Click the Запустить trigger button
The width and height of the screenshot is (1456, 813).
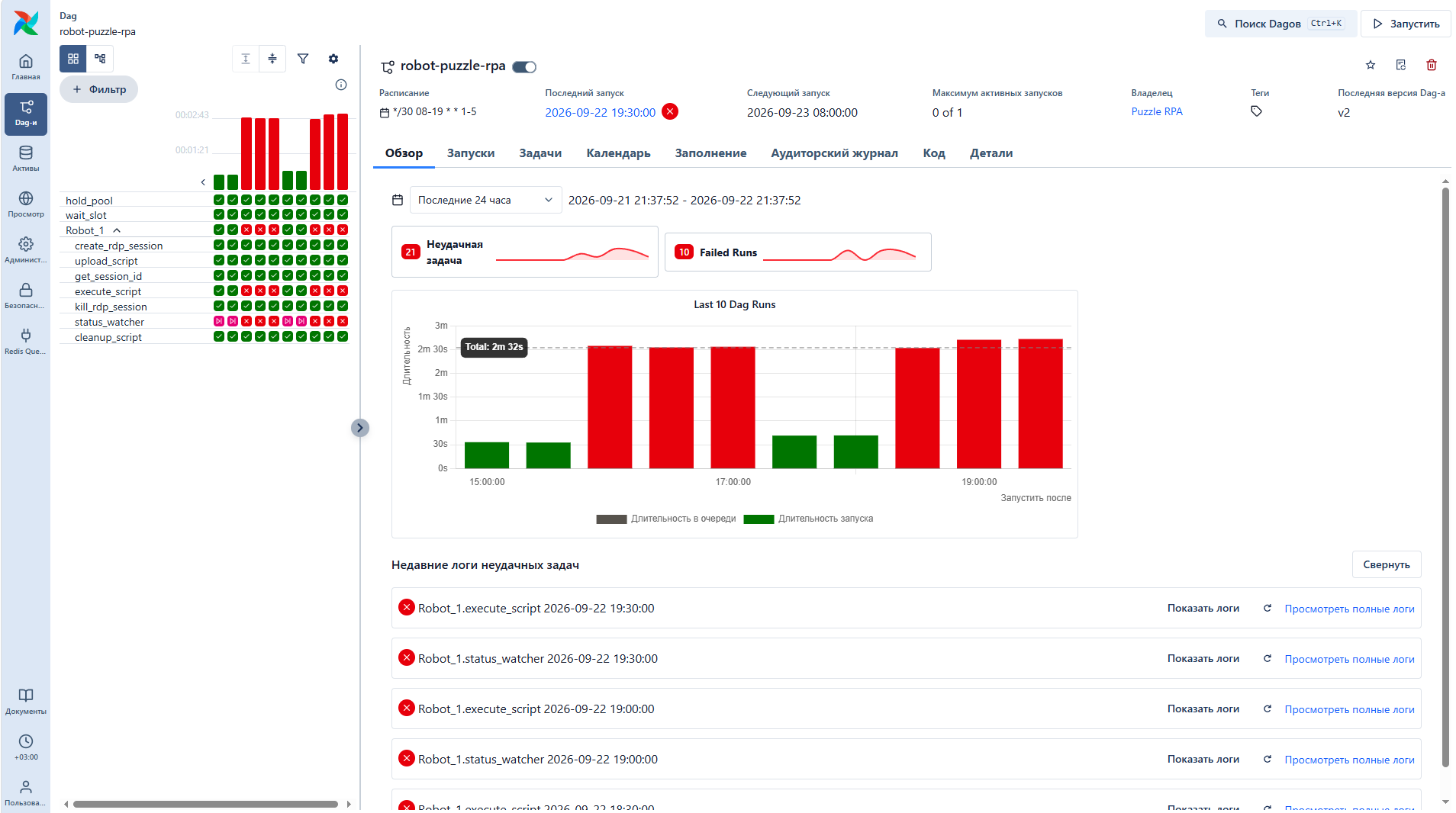[x=1406, y=24]
